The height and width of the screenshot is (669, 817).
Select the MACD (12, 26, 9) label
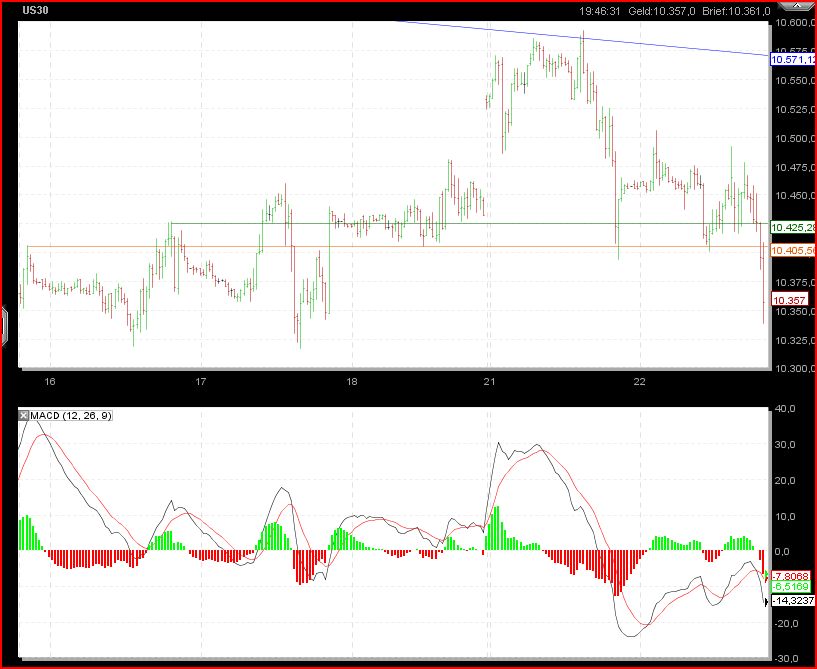point(70,416)
